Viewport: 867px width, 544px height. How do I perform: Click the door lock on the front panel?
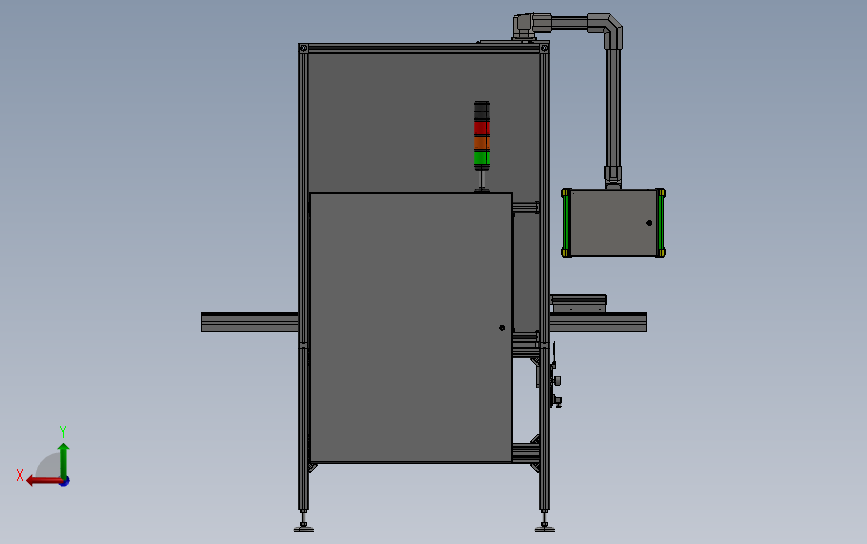point(502,328)
